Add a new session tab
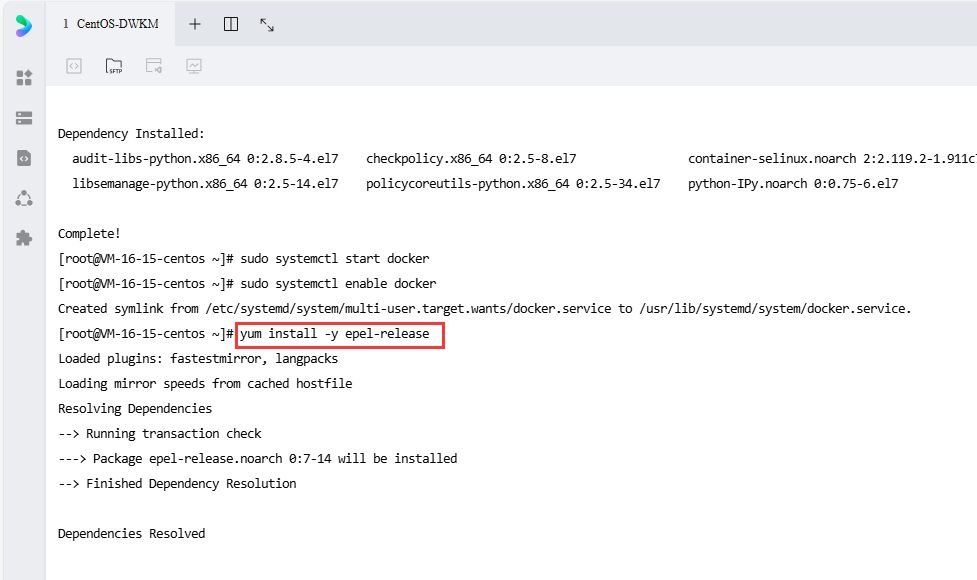This screenshot has height=580, width=977. (x=195, y=24)
